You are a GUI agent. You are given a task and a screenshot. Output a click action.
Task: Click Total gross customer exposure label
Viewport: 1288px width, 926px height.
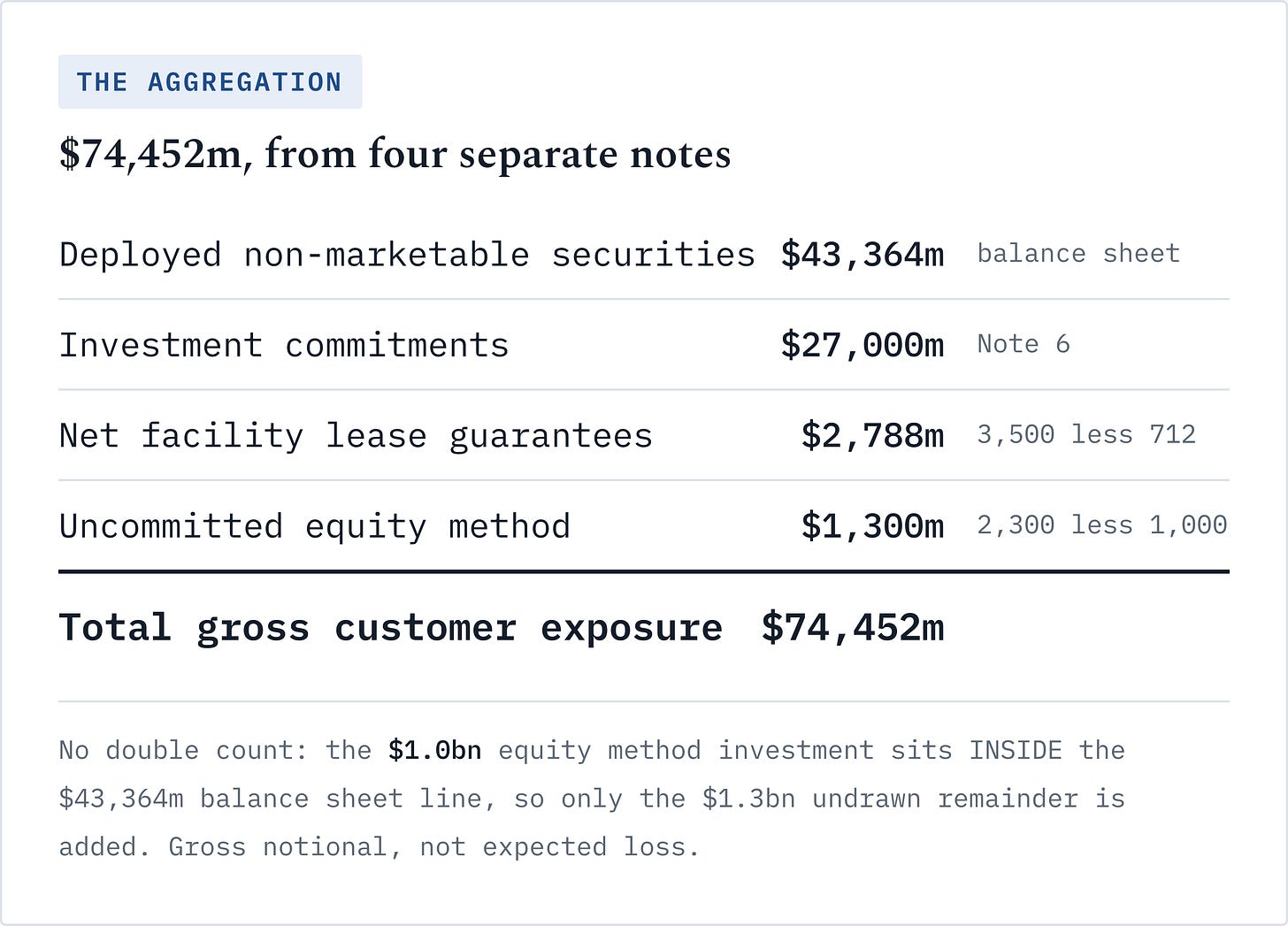pyautogui.click(x=391, y=628)
